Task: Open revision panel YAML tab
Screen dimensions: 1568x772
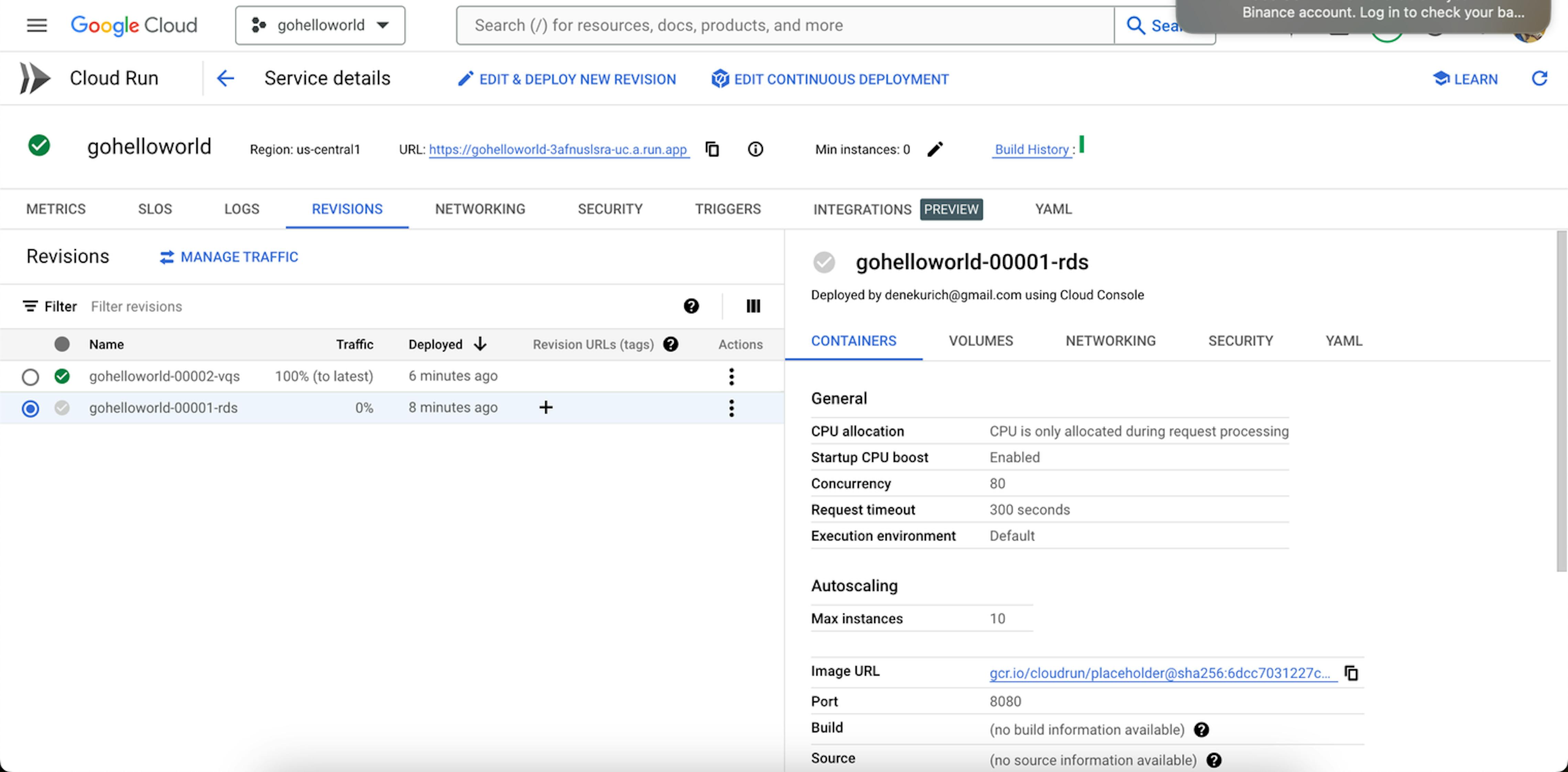Action: tap(1344, 340)
